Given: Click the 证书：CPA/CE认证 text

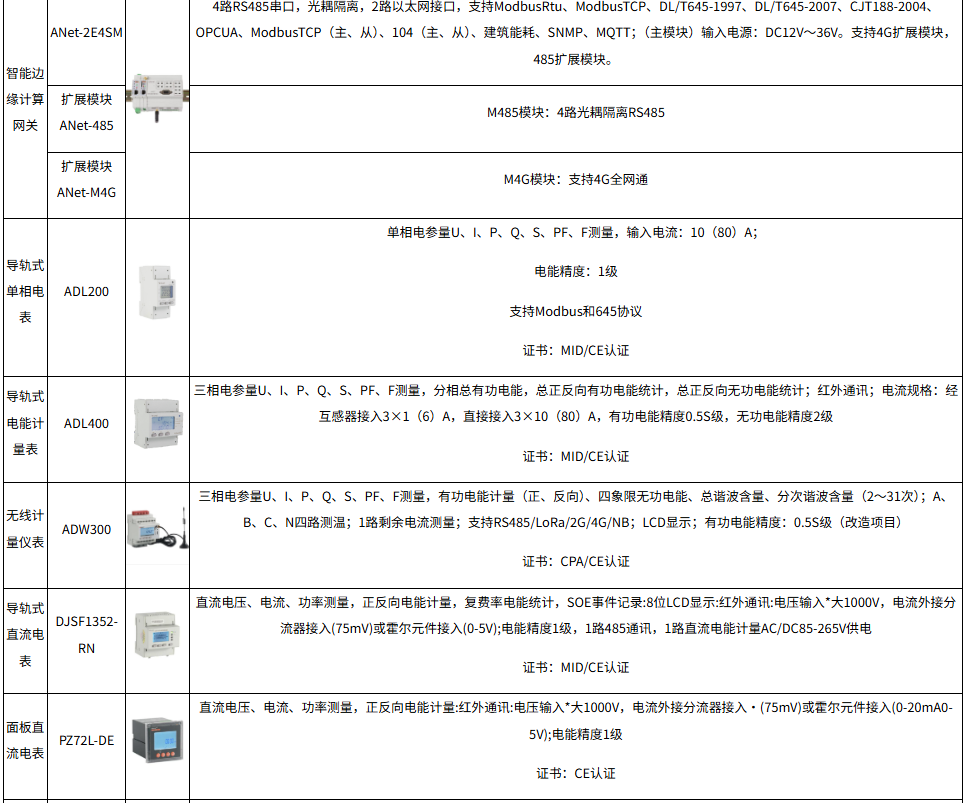Looking at the screenshot, I should [576, 562].
